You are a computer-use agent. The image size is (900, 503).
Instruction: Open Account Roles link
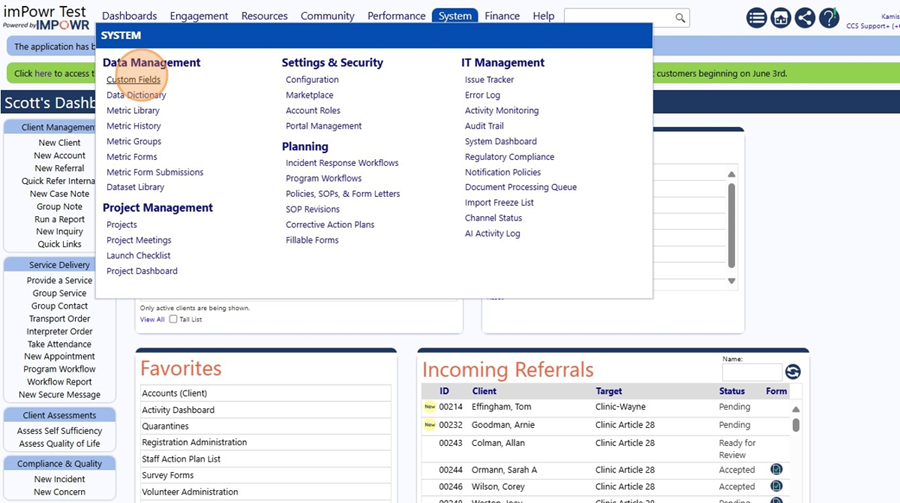tap(313, 111)
